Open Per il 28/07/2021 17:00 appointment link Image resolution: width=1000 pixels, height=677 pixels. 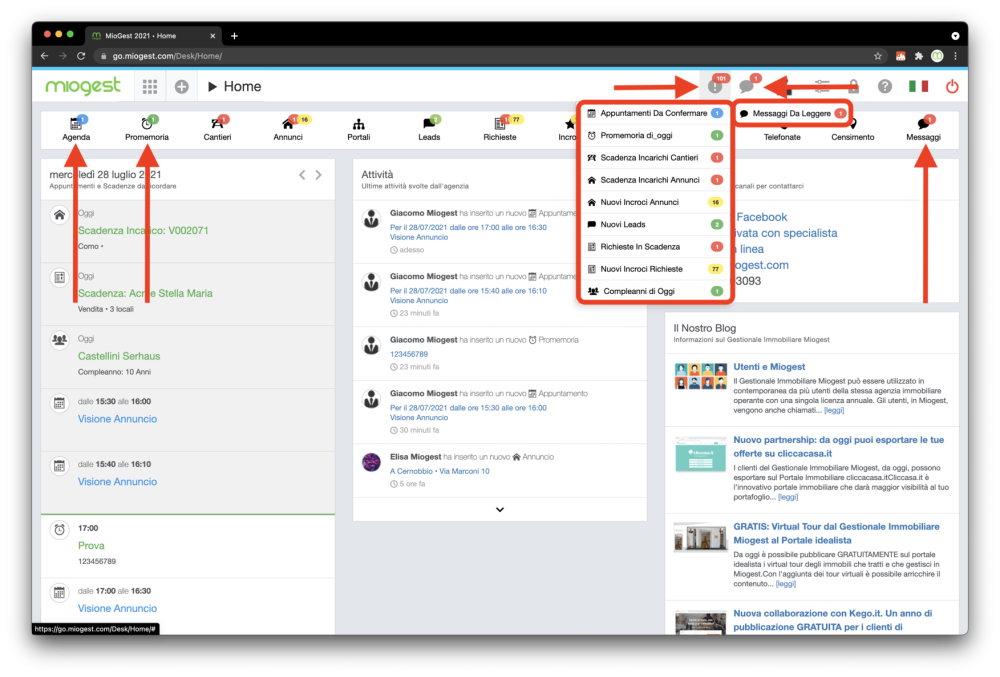click(x=468, y=228)
